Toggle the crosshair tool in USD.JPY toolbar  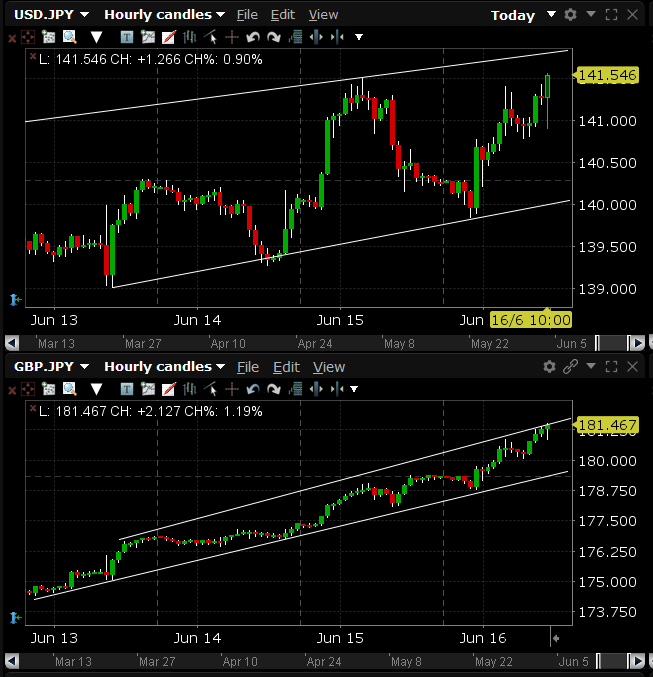[232, 38]
